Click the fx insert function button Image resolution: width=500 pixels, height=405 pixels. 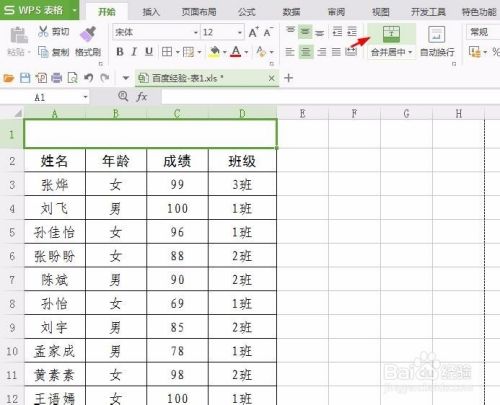(x=142, y=97)
